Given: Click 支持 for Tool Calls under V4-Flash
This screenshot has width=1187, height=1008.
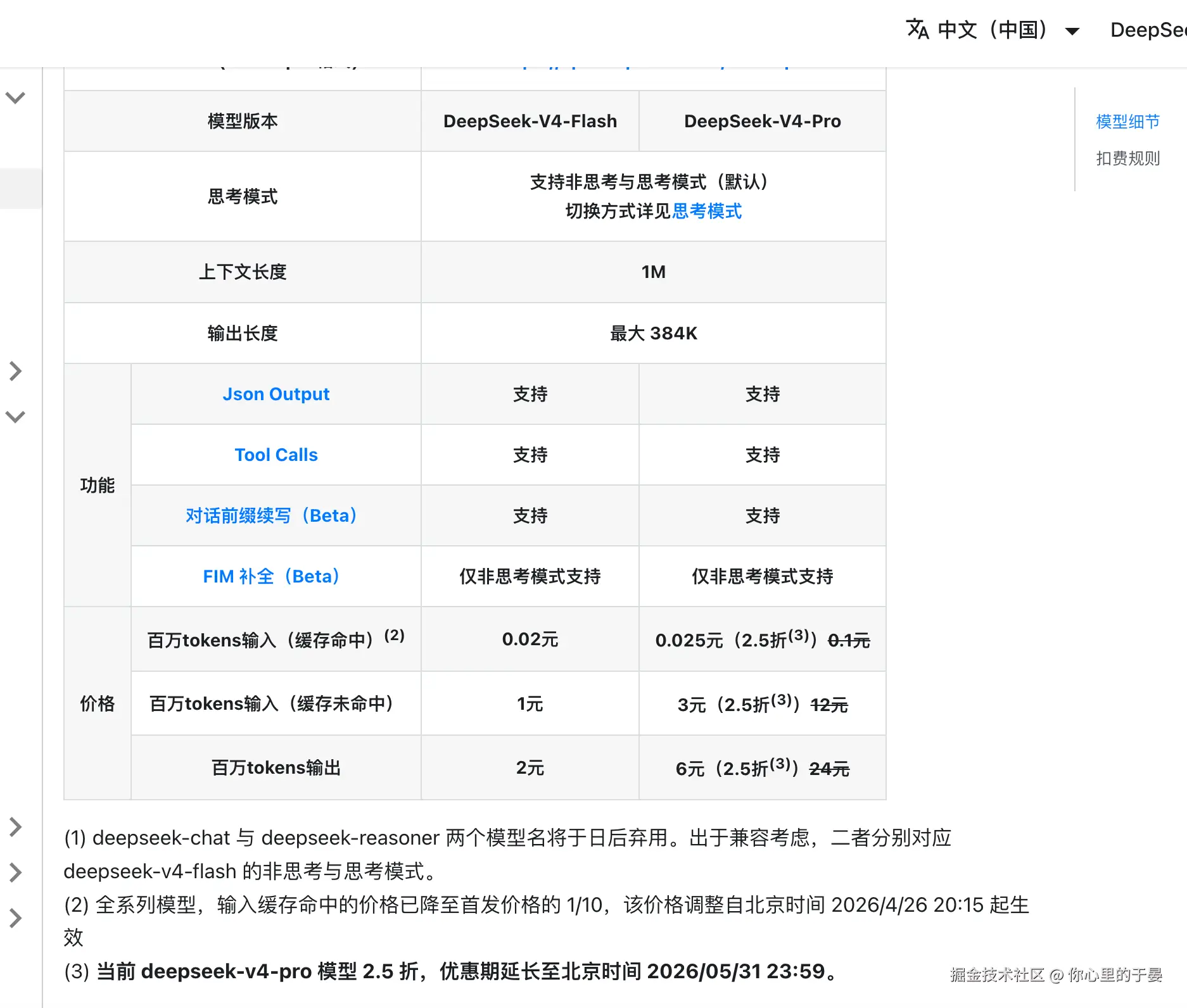Looking at the screenshot, I should [530, 455].
